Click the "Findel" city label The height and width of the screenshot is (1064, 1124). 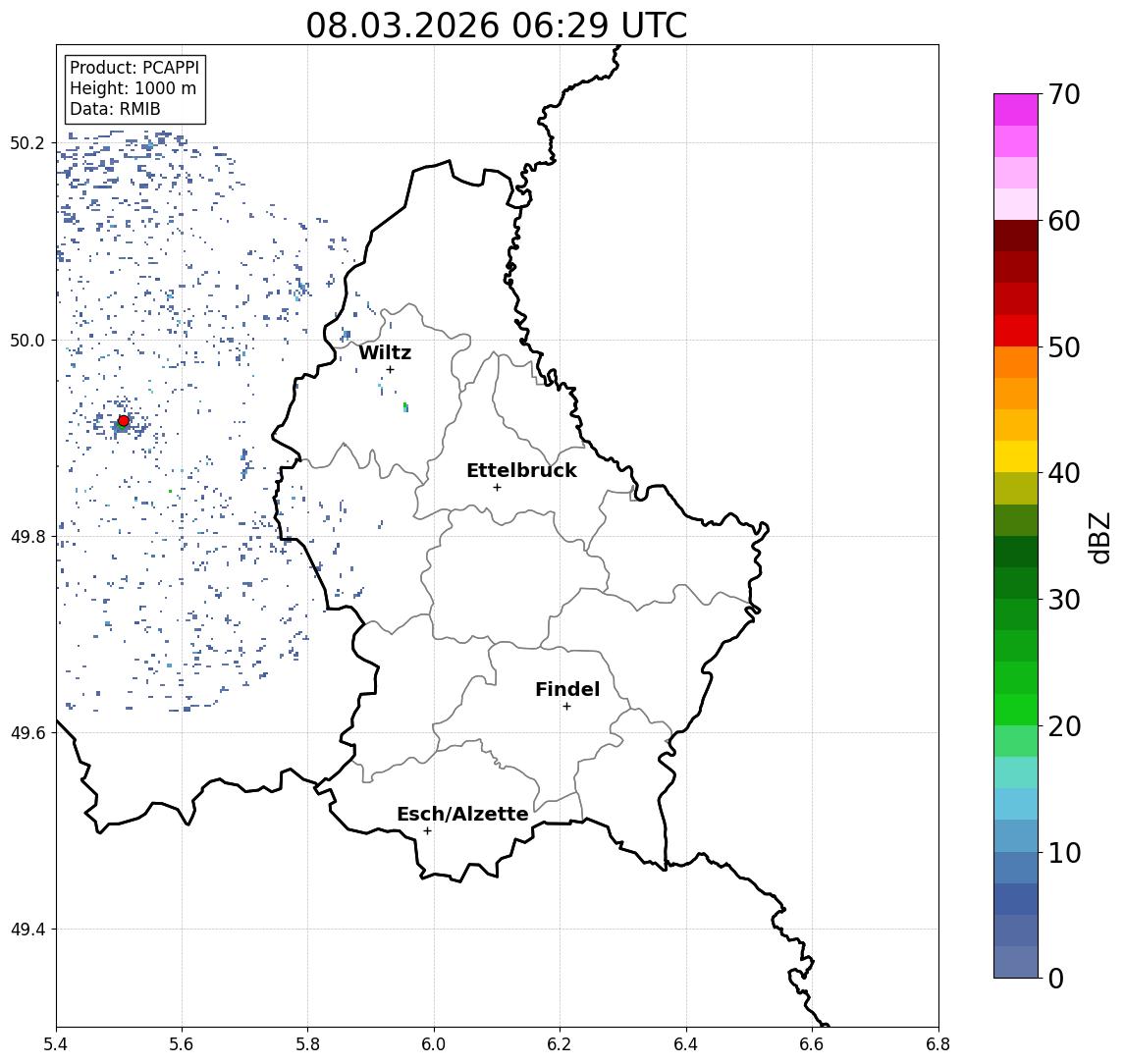tap(567, 689)
